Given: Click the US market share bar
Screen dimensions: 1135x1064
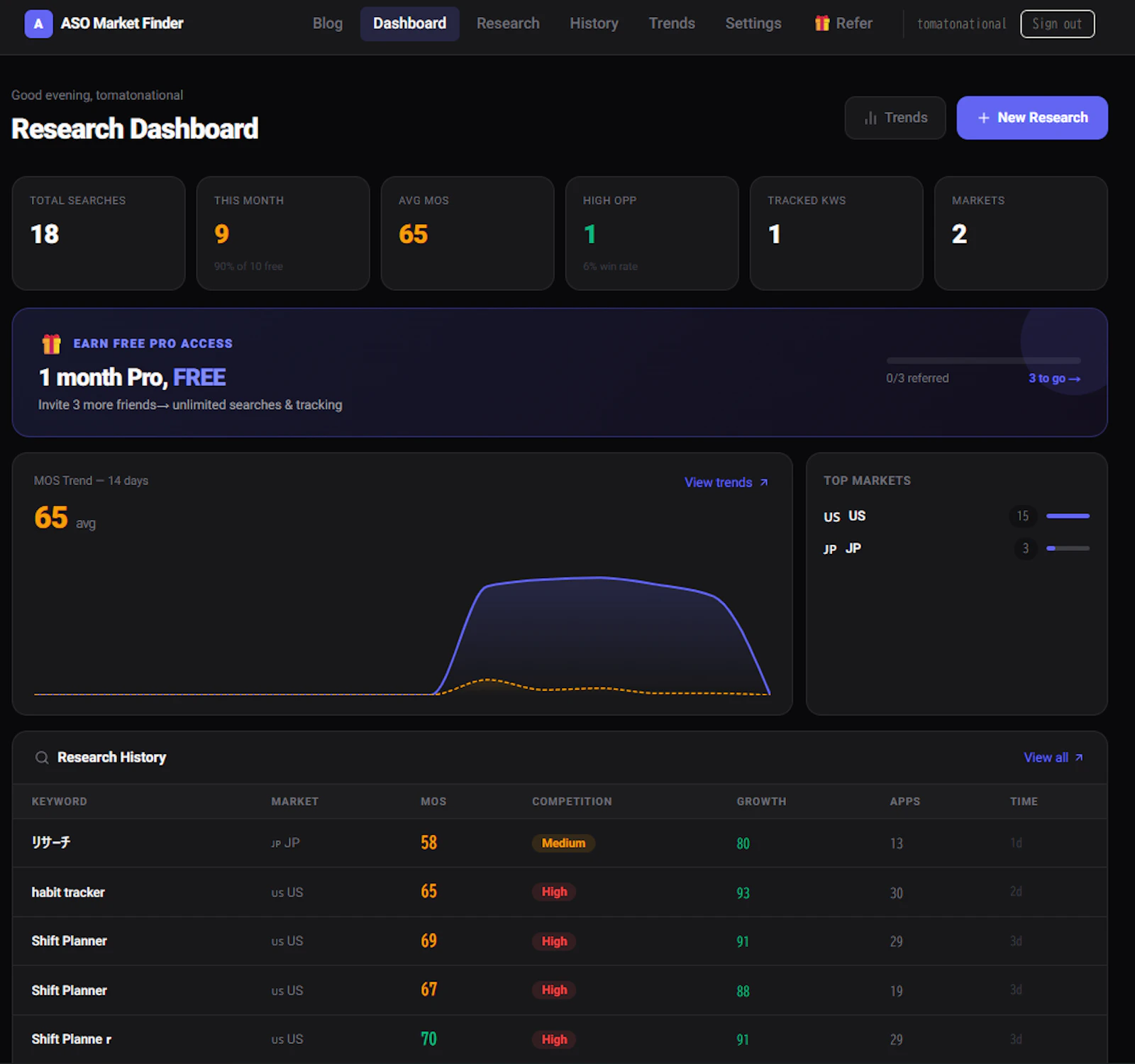Looking at the screenshot, I should tap(1068, 516).
